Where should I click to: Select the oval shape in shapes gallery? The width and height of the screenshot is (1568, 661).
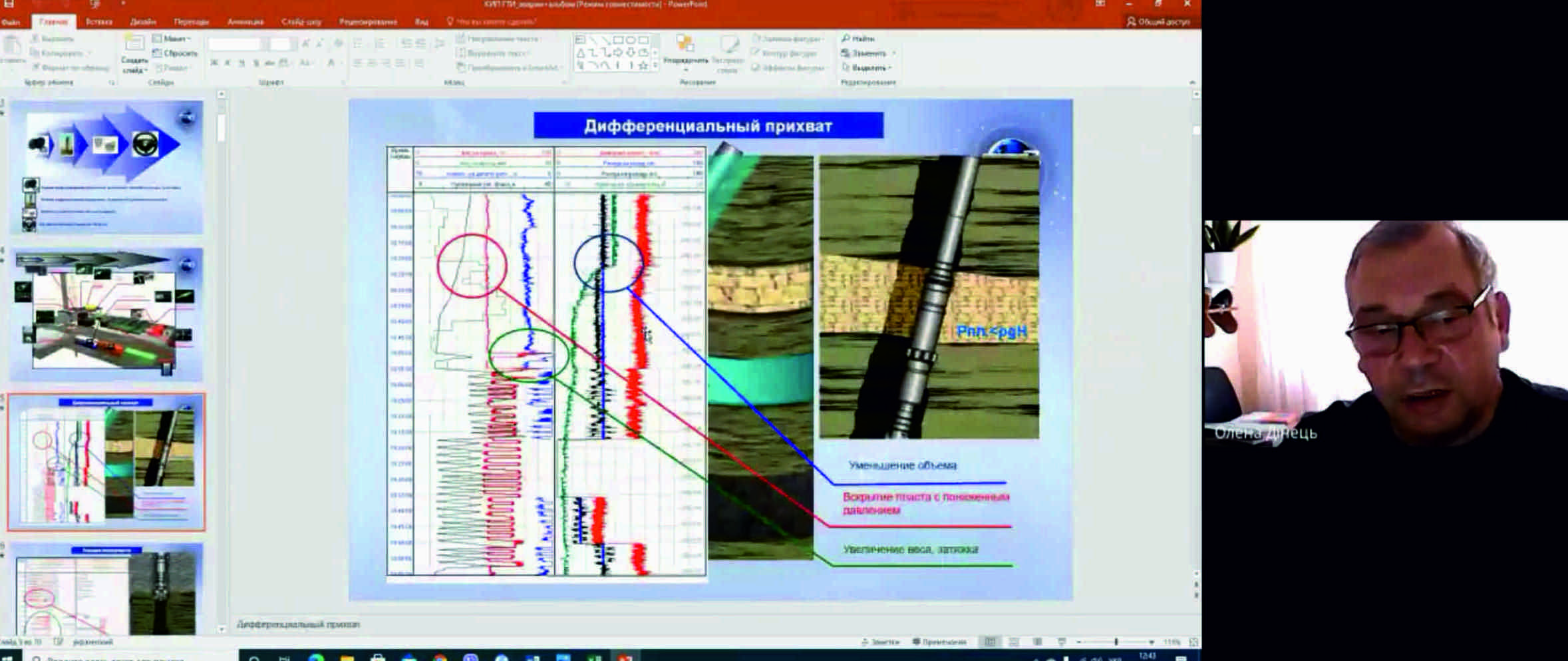coord(631,40)
